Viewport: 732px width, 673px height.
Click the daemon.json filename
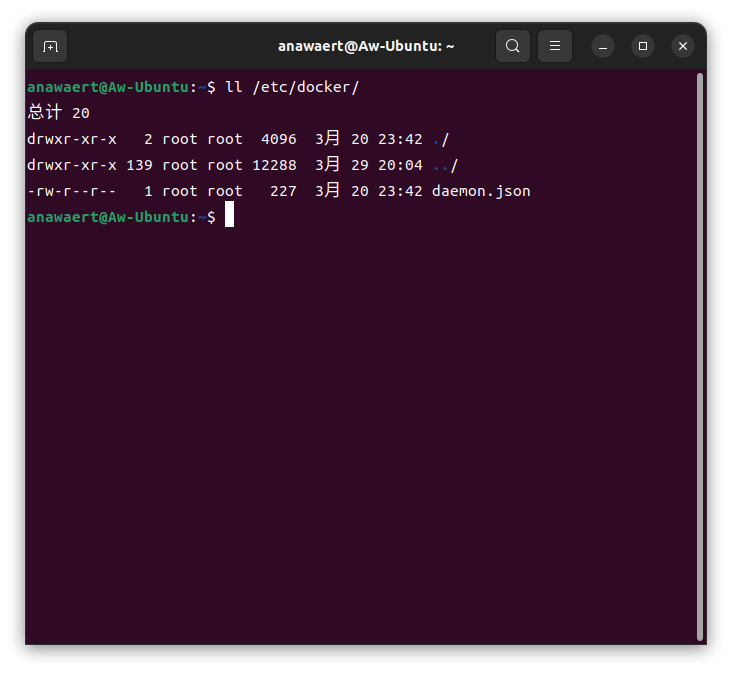[481, 191]
